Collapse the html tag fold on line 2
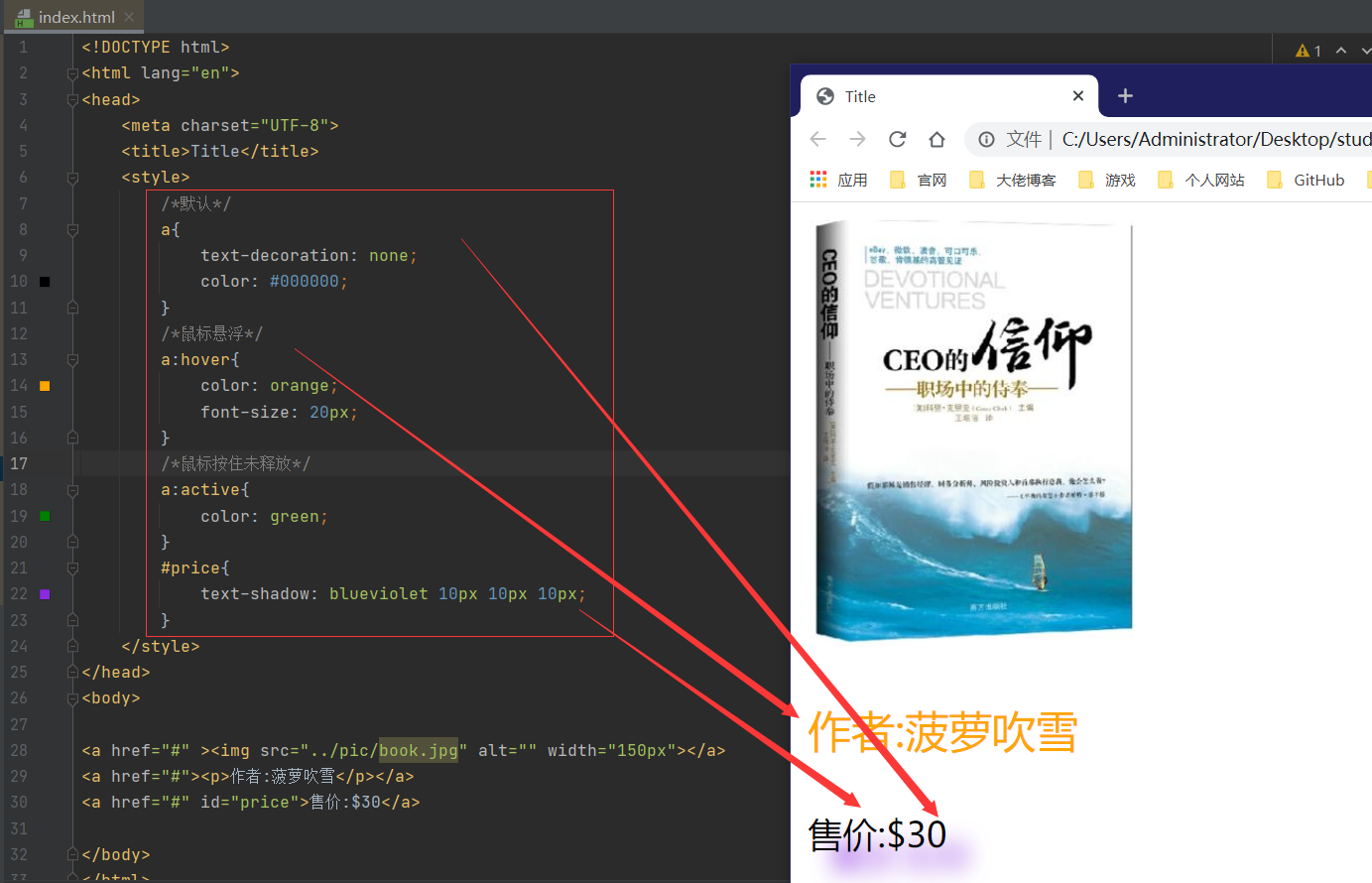This screenshot has height=883, width=1372. pyautogui.click(x=72, y=73)
